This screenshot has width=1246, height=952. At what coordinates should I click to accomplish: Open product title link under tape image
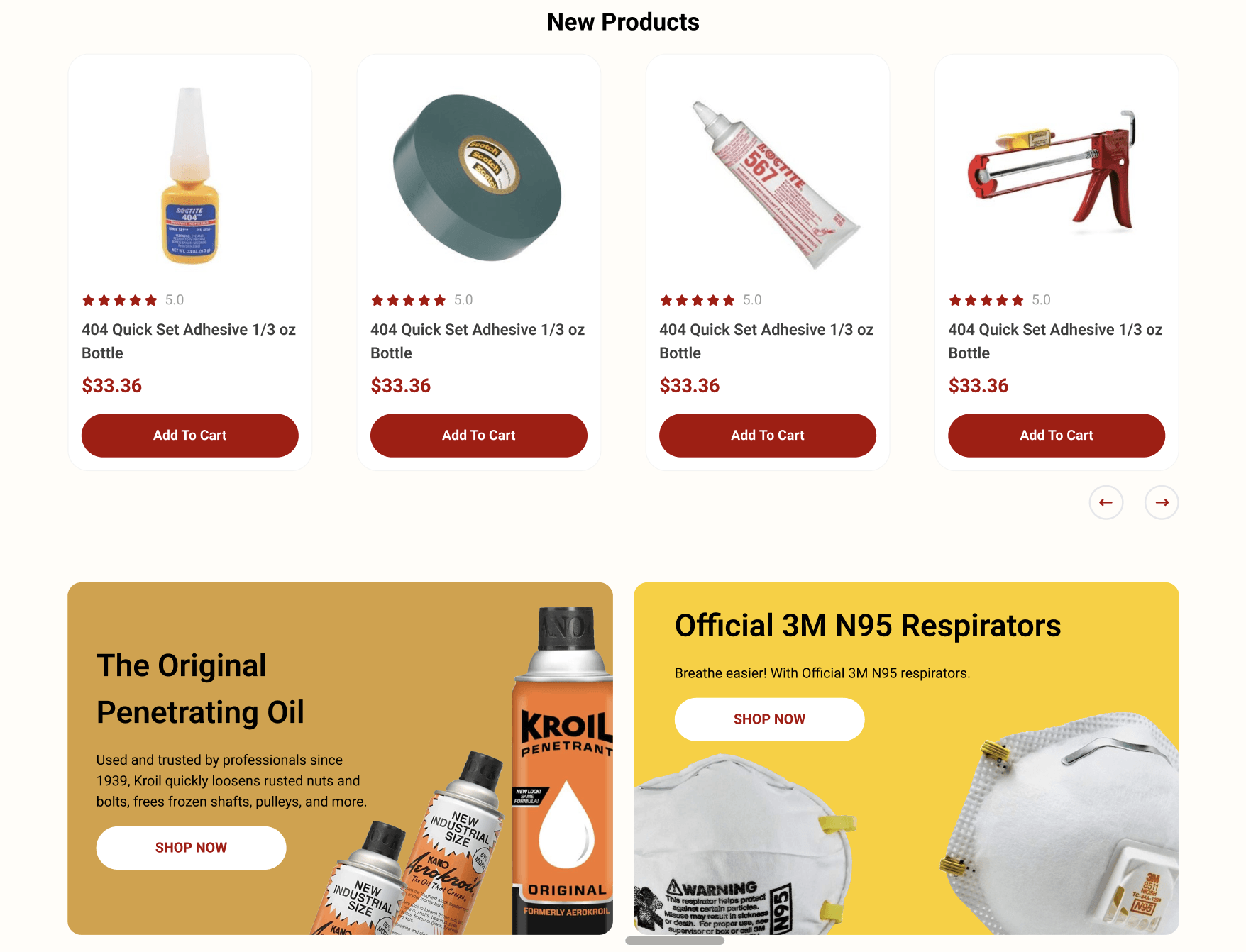click(x=478, y=341)
